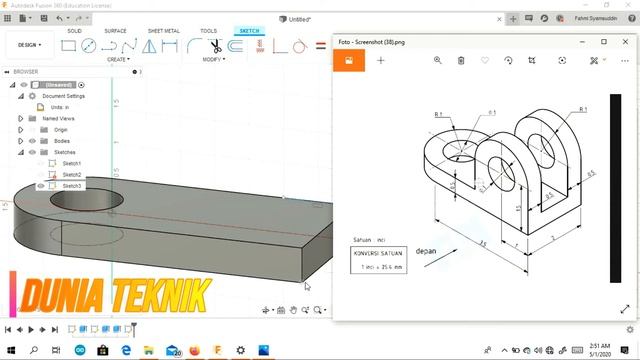Add a new document tab
Image resolution: width=640 pixels, height=360 pixels.
513,19
